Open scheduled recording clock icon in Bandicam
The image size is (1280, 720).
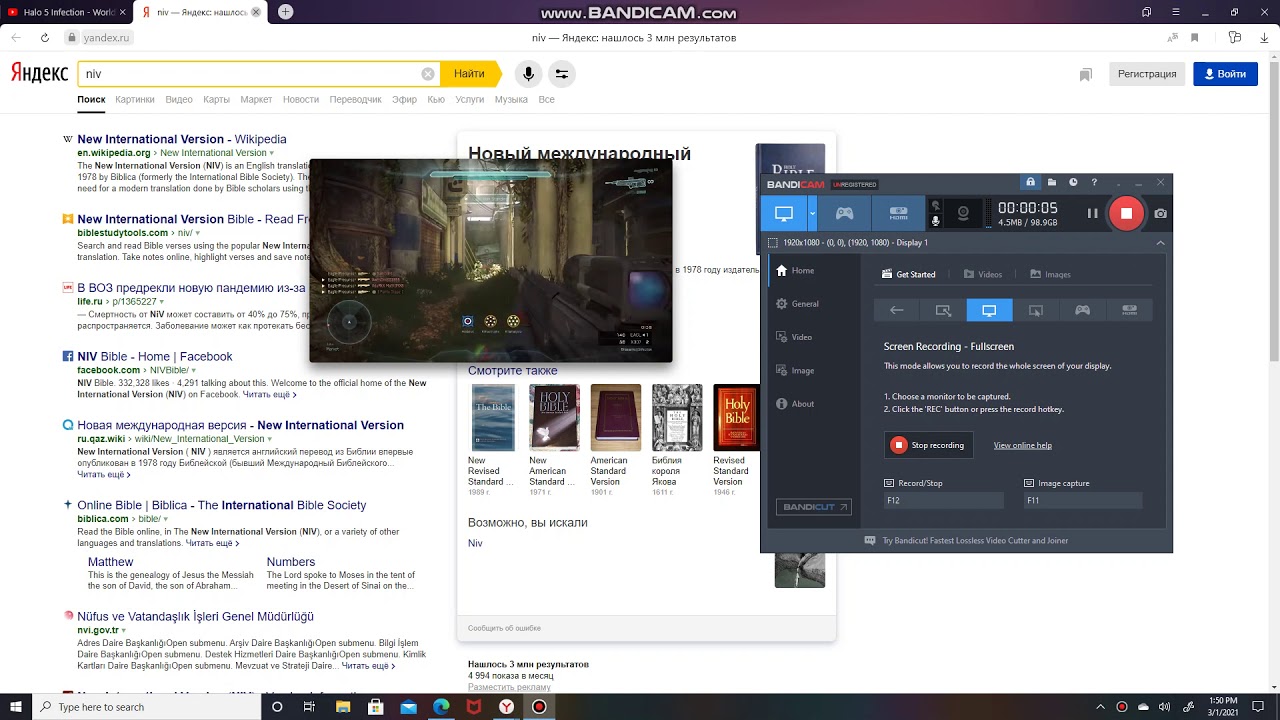[1073, 183]
